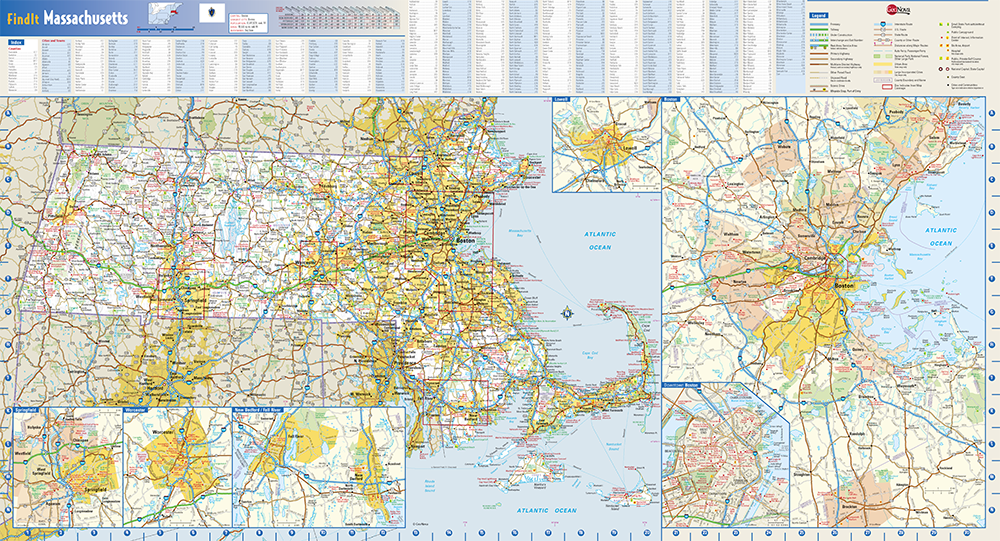Click the 'Lowell' inset map title
The height and width of the screenshot is (541, 1000).
point(561,100)
